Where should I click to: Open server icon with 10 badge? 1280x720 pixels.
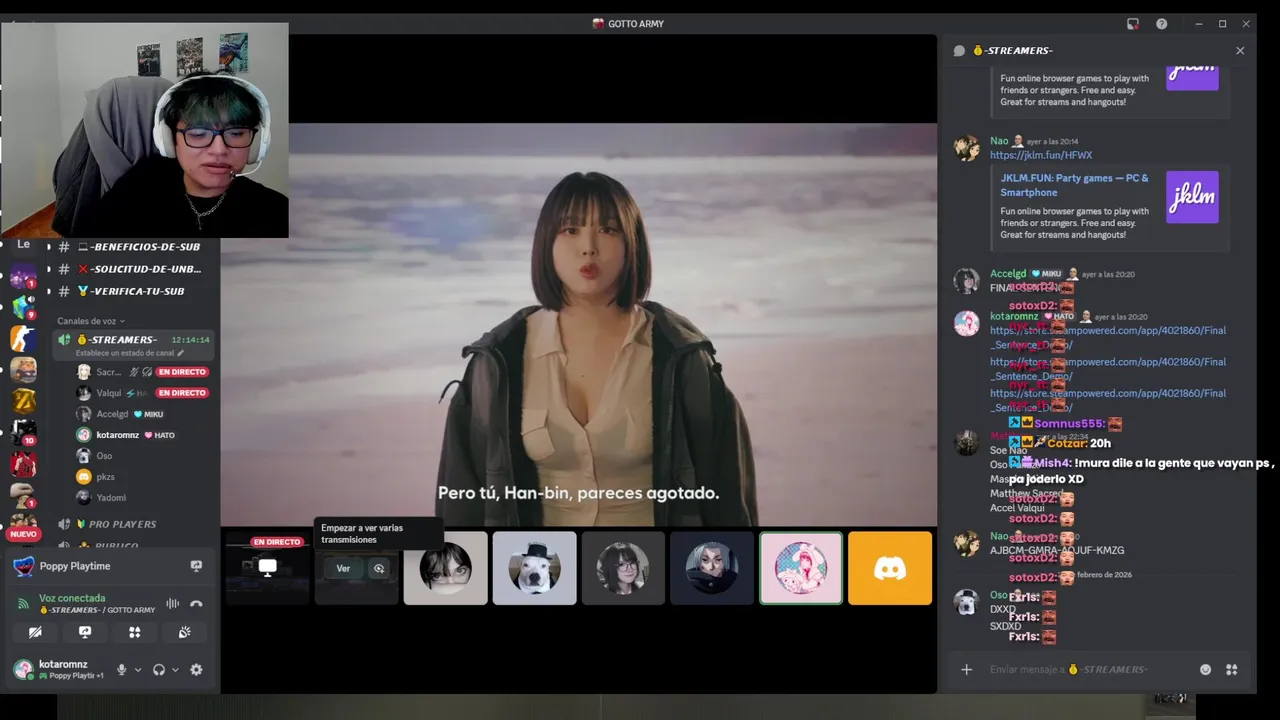point(23,432)
